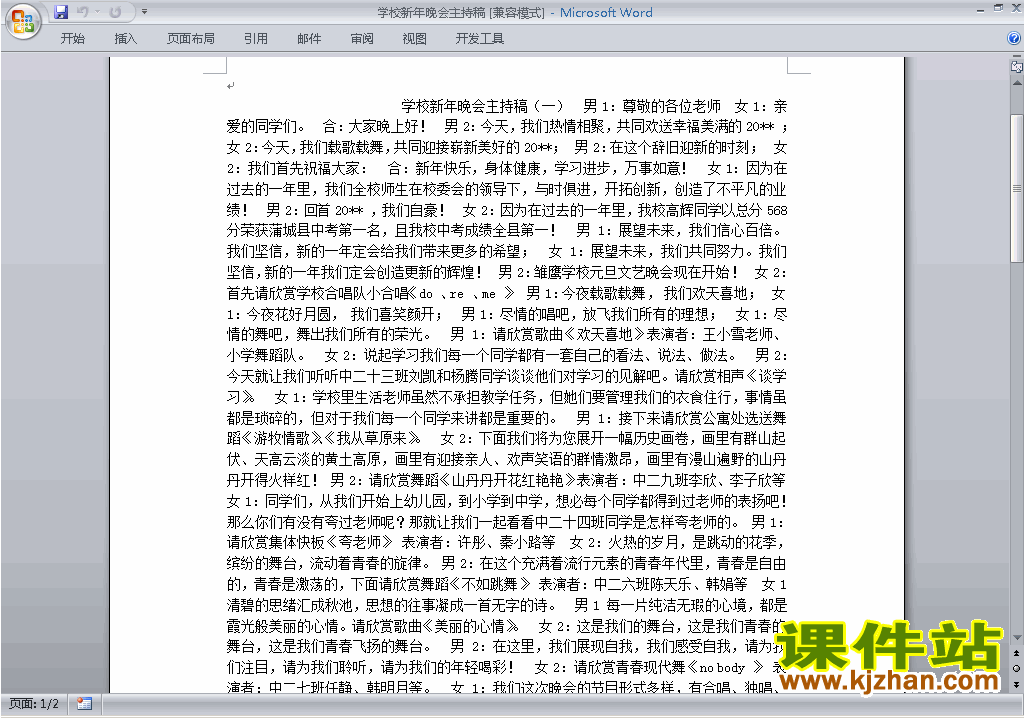The height and width of the screenshot is (718, 1024).
Task: Open the 开发工具 ribbon tab
Action: 479,39
